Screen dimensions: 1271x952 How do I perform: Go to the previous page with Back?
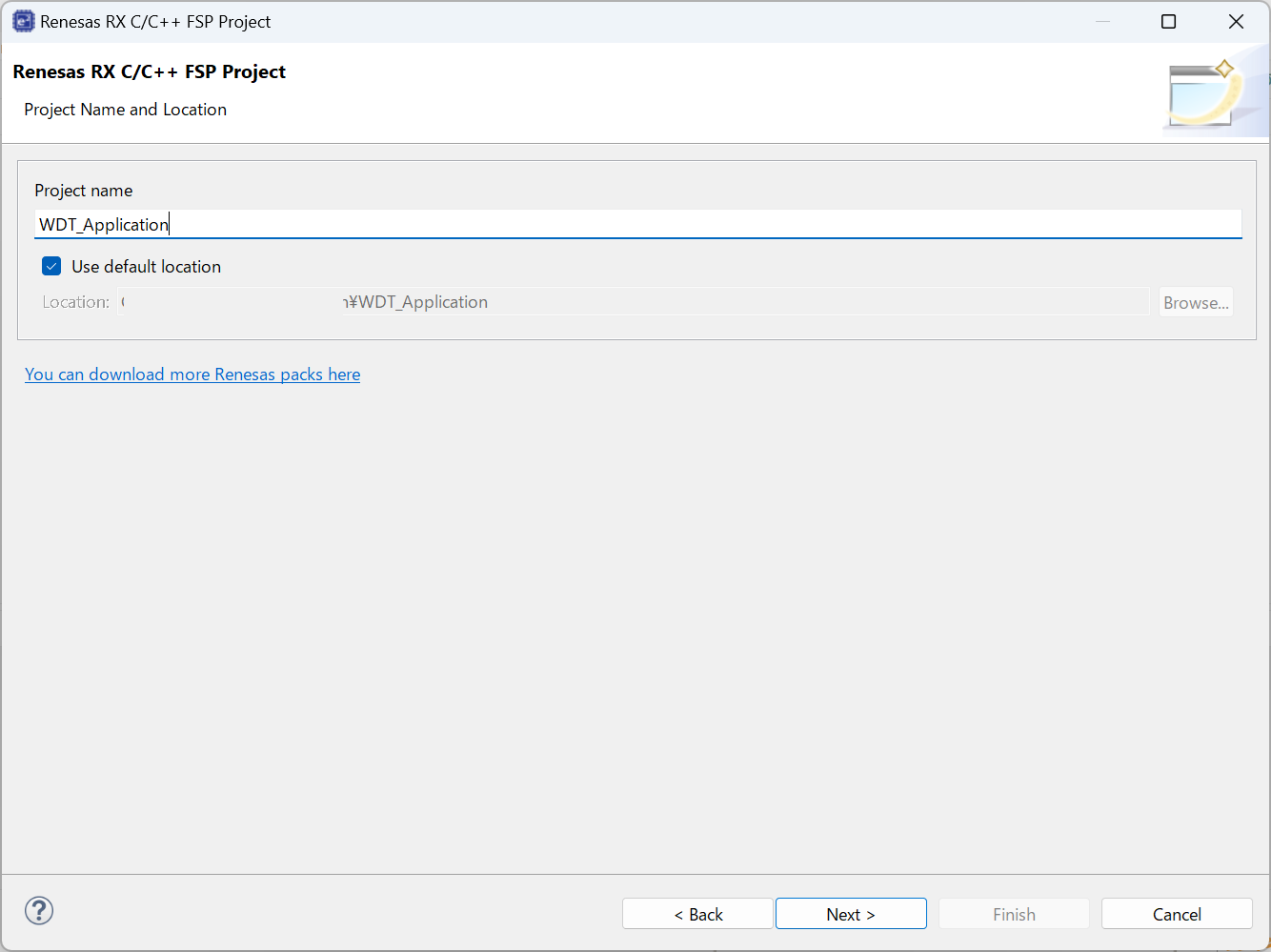[697, 914]
